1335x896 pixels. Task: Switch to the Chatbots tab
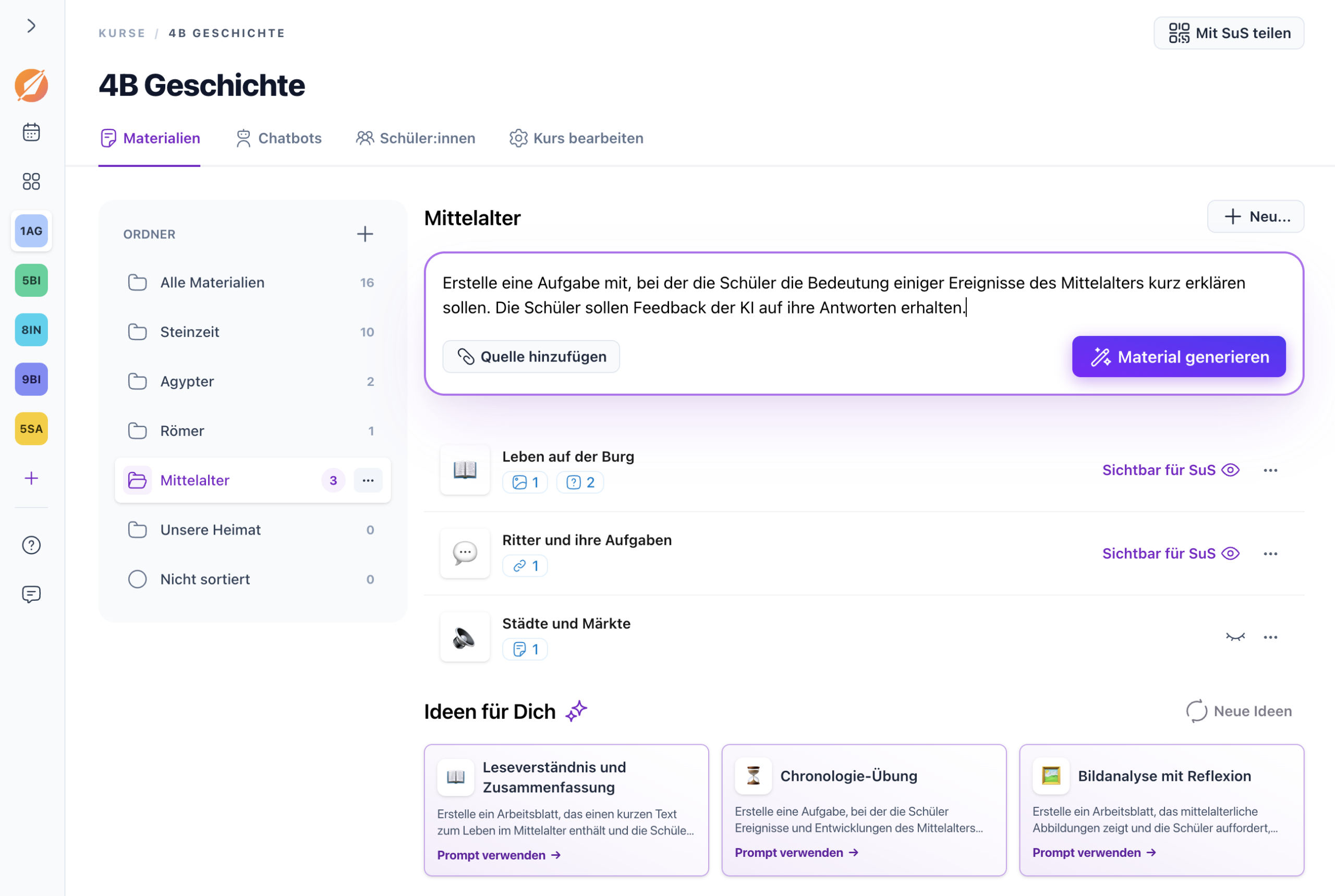pyautogui.click(x=279, y=138)
